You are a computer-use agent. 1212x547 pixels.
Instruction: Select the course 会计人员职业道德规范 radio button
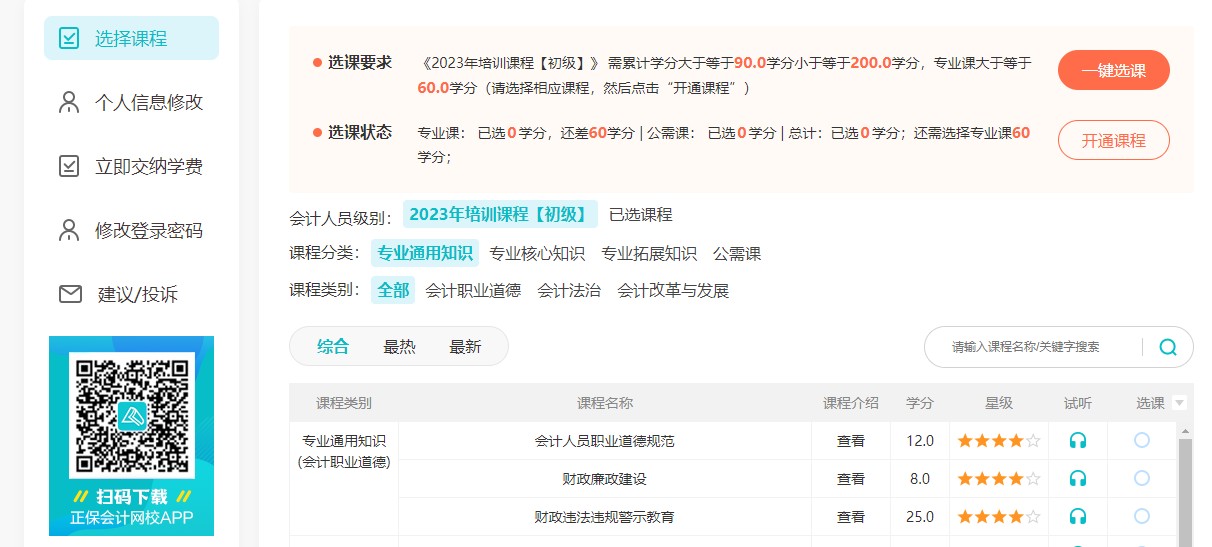pyautogui.click(x=1142, y=440)
